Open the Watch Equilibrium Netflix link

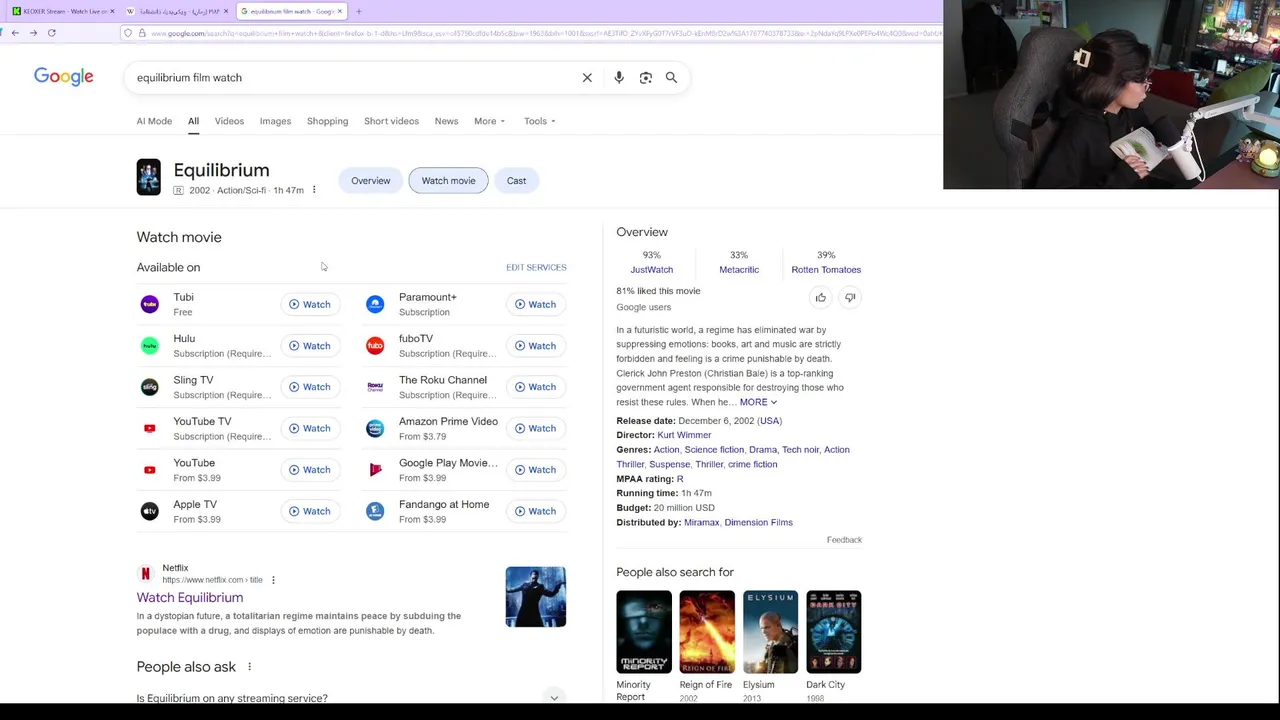[x=190, y=597]
